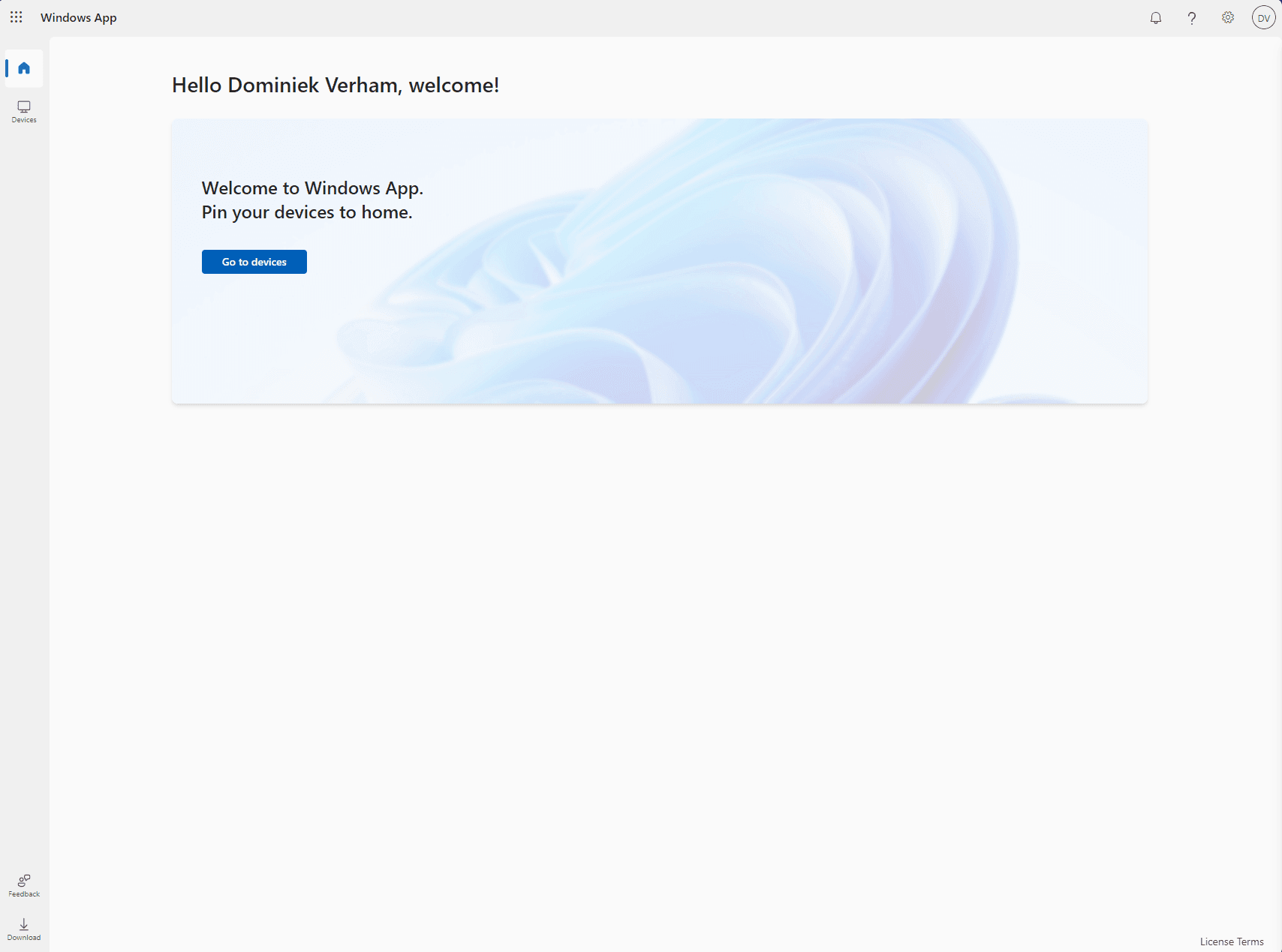Click the 'Welcome to Windows App.' text

tap(312, 188)
